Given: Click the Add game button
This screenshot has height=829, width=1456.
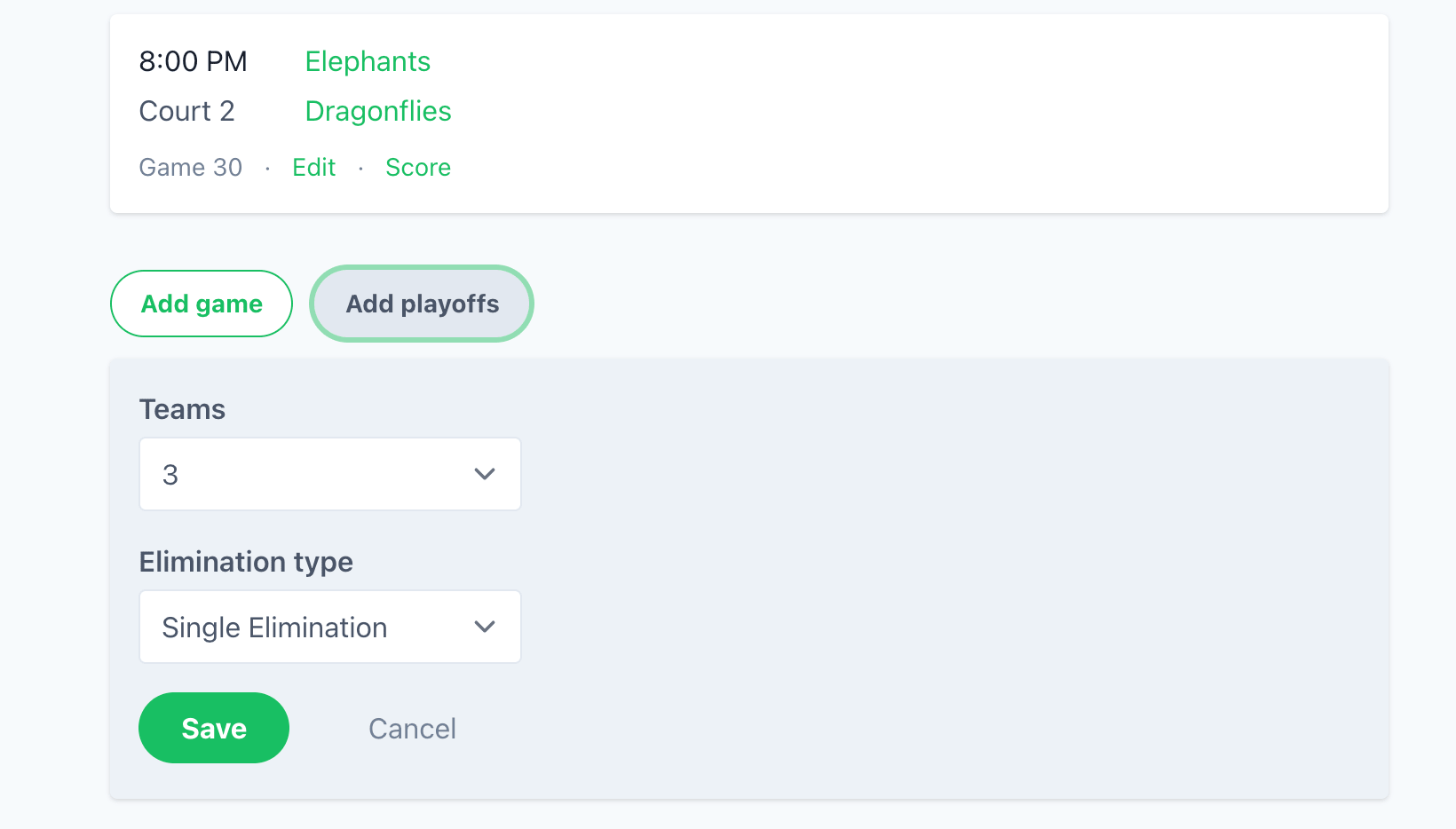Looking at the screenshot, I should click(x=201, y=304).
